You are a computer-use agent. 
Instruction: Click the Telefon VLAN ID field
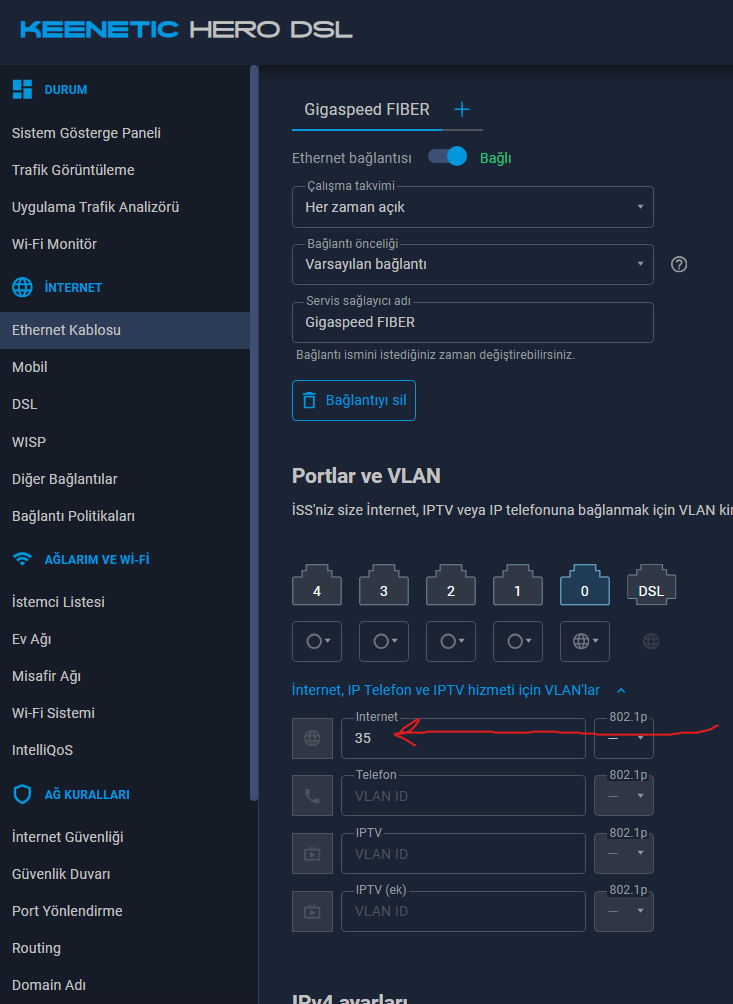pos(463,796)
